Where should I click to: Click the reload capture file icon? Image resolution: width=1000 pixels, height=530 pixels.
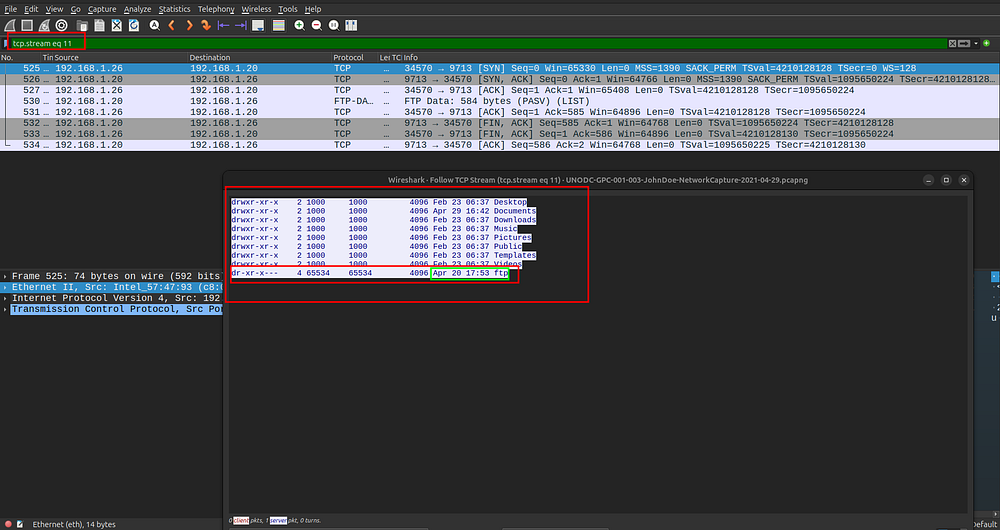134,24
